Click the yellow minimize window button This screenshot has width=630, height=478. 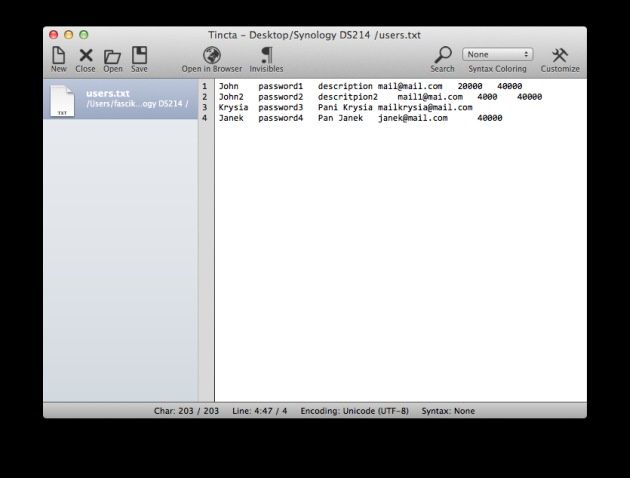click(x=69, y=35)
